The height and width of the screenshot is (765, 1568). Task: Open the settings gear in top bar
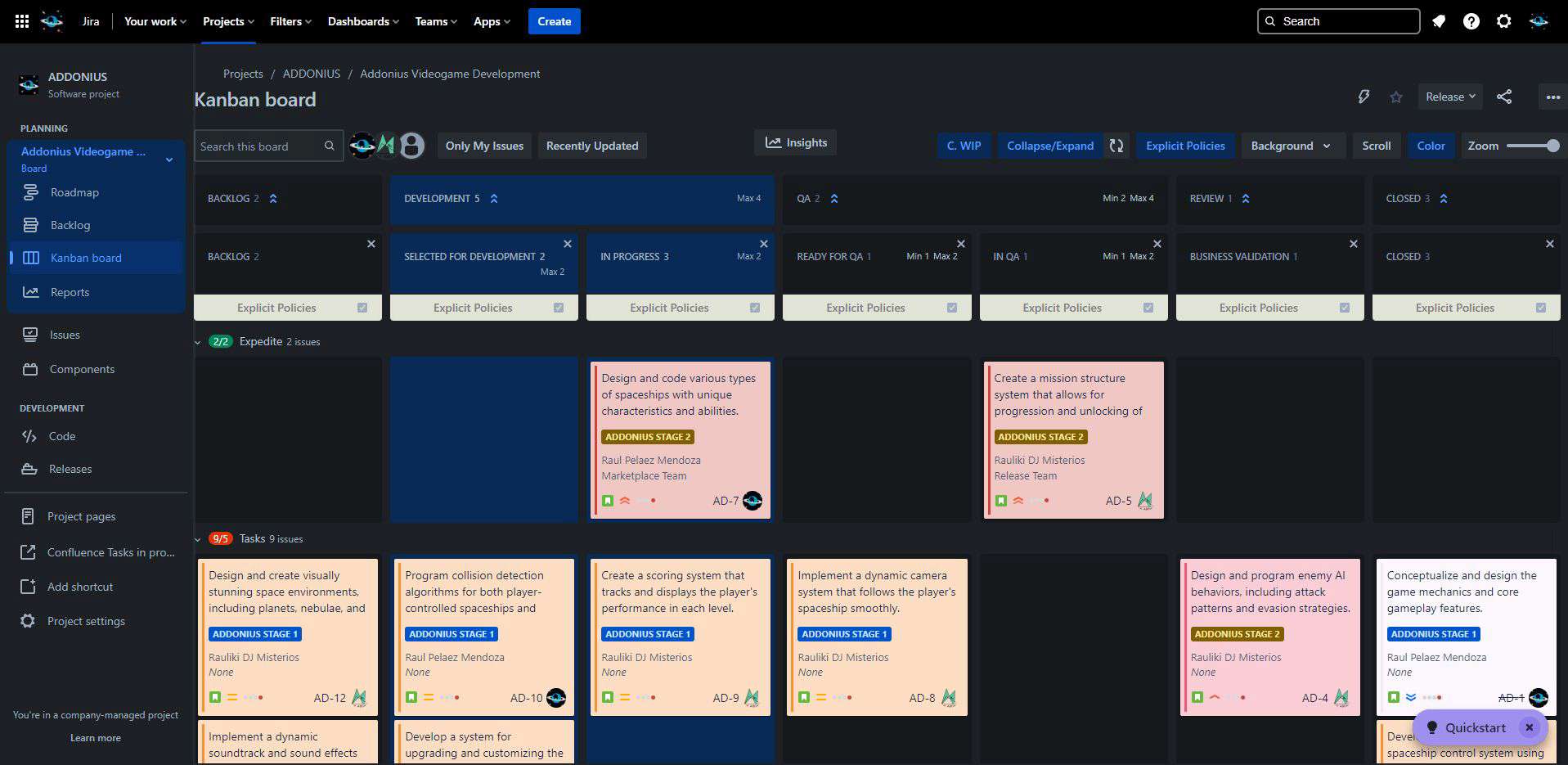click(x=1504, y=21)
